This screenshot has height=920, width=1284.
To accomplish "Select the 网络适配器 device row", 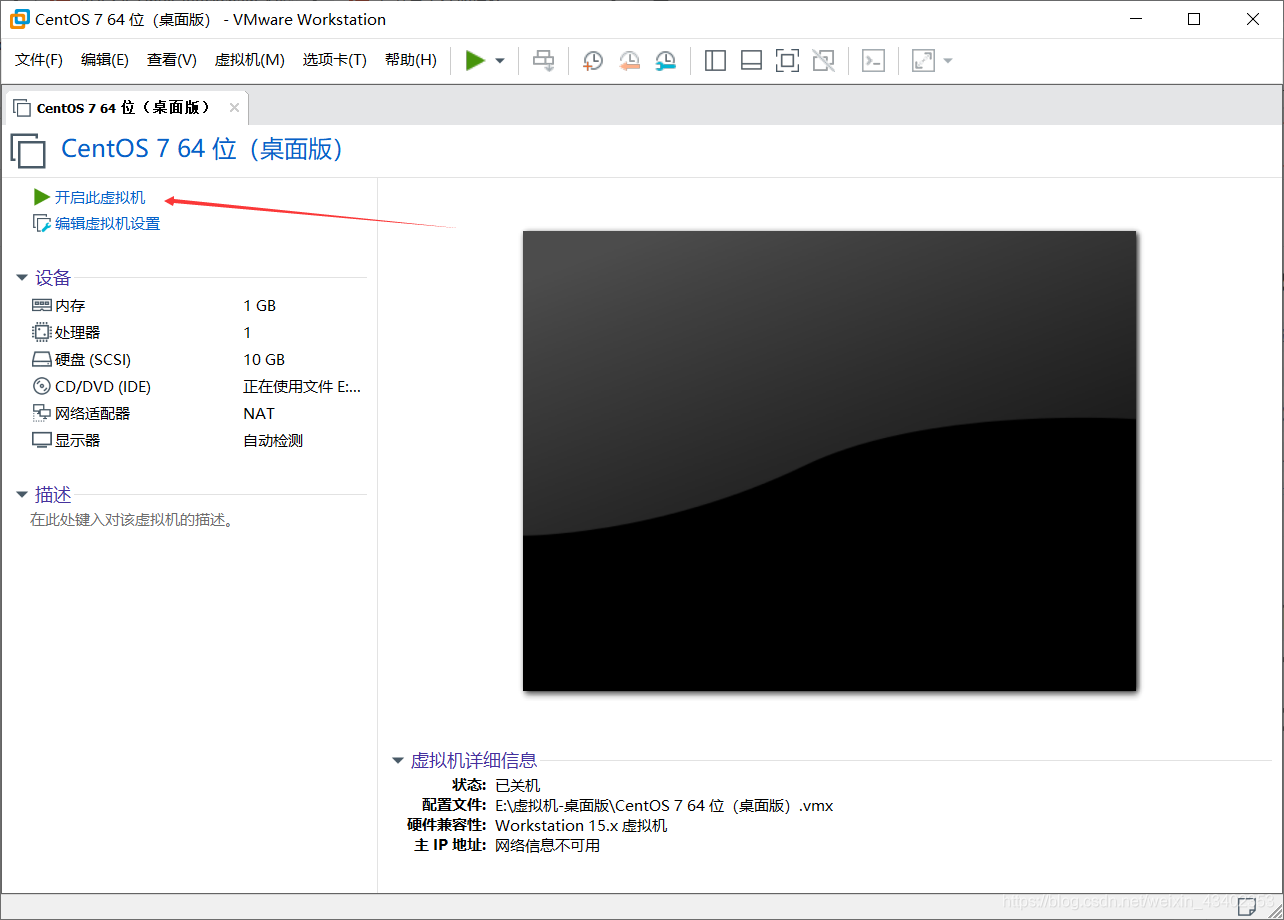I will 198,414.
